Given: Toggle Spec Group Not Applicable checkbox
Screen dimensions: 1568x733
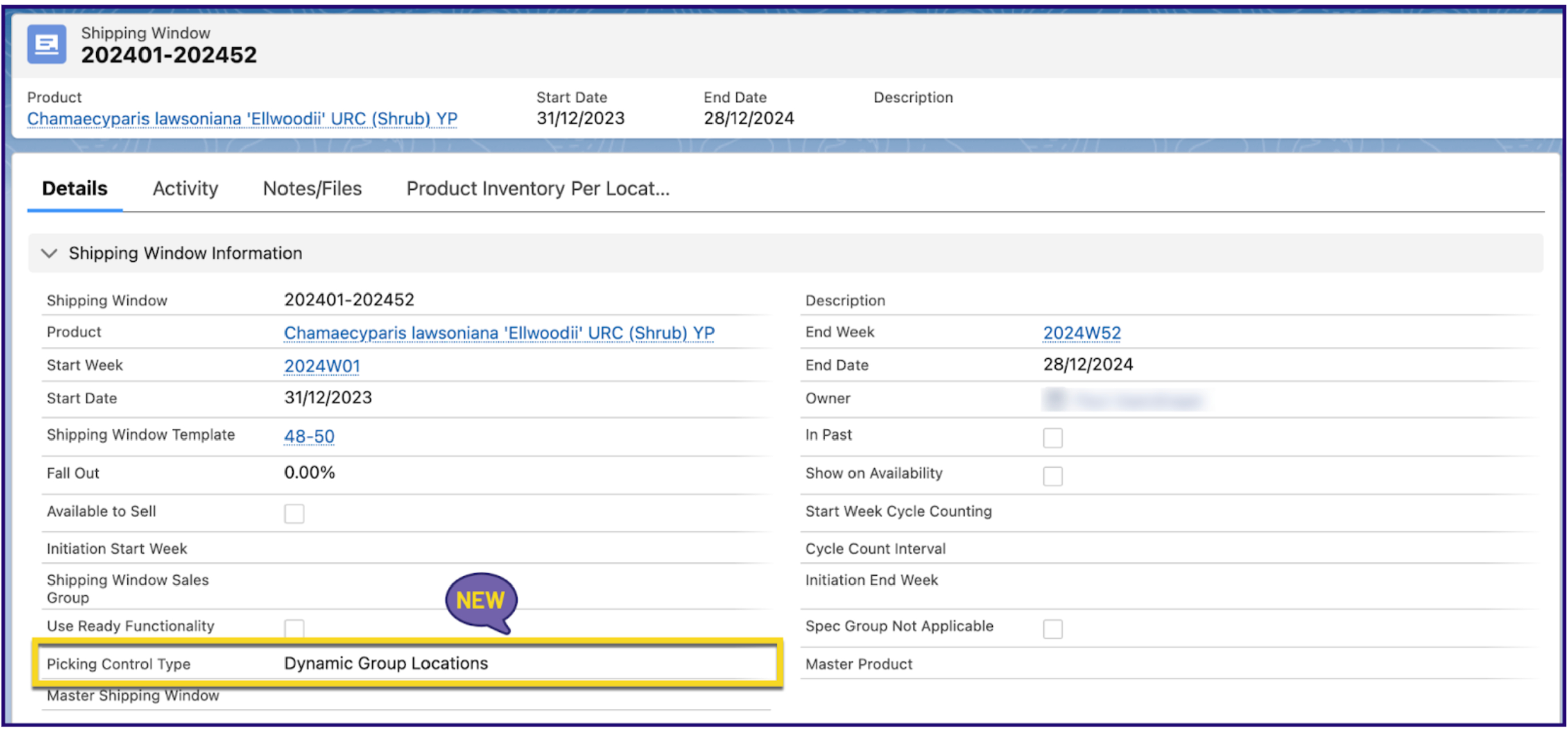Looking at the screenshot, I should pyautogui.click(x=1052, y=629).
